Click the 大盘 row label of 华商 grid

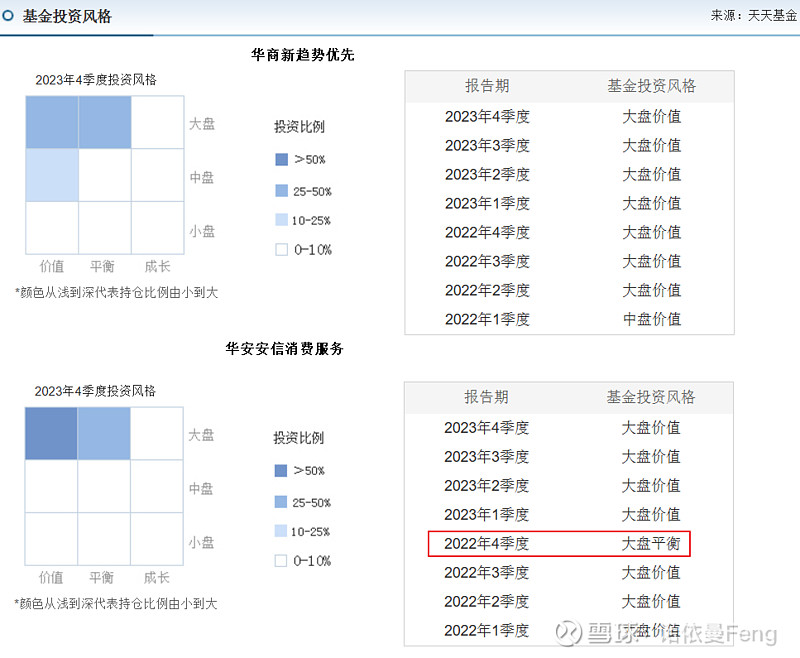tap(202, 124)
